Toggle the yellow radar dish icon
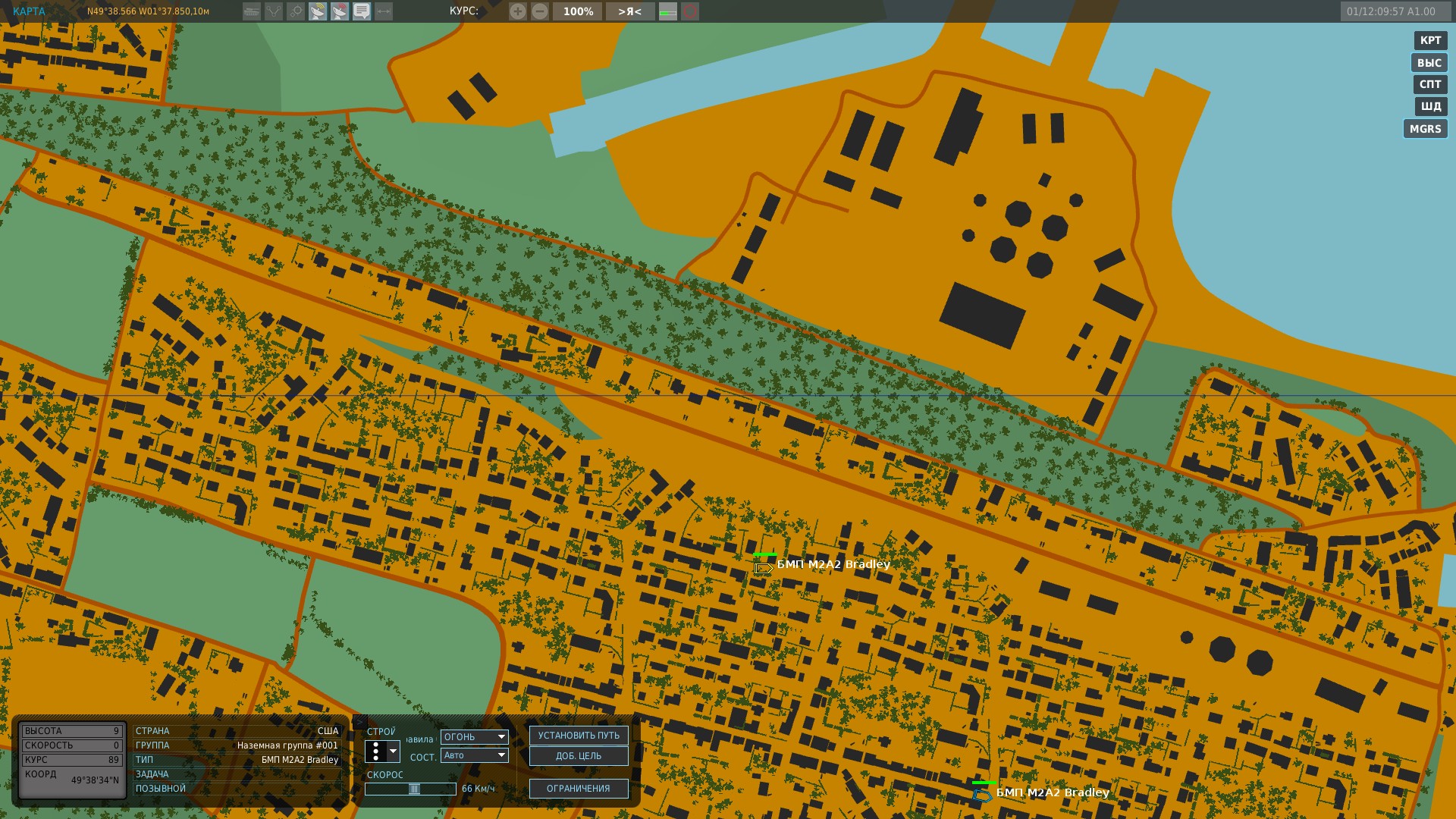The height and width of the screenshot is (819, 1456). (x=318, y=11)
